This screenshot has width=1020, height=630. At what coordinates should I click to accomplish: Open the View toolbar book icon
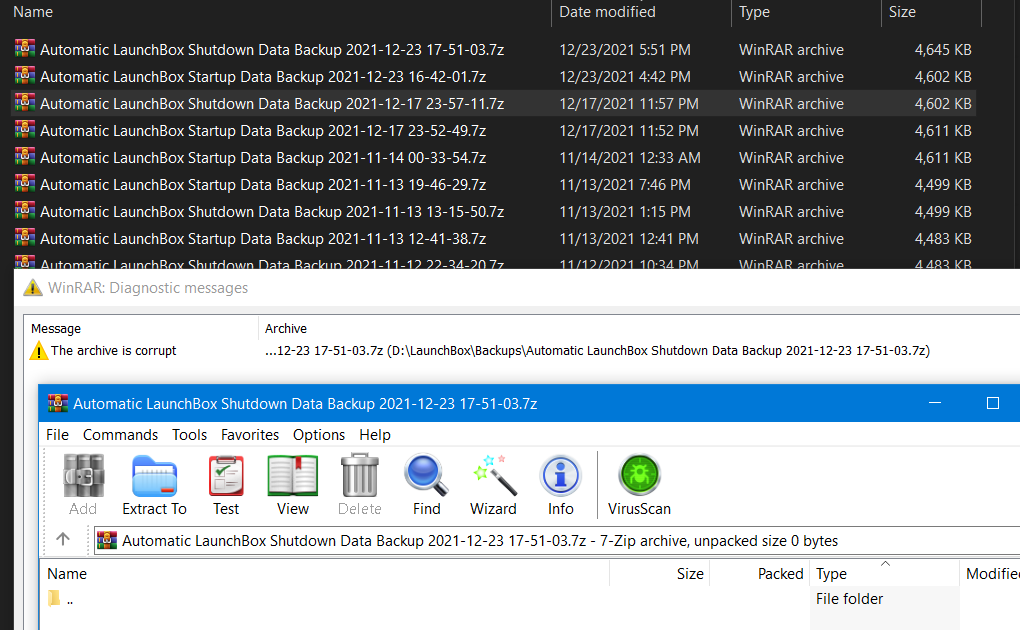293,476
